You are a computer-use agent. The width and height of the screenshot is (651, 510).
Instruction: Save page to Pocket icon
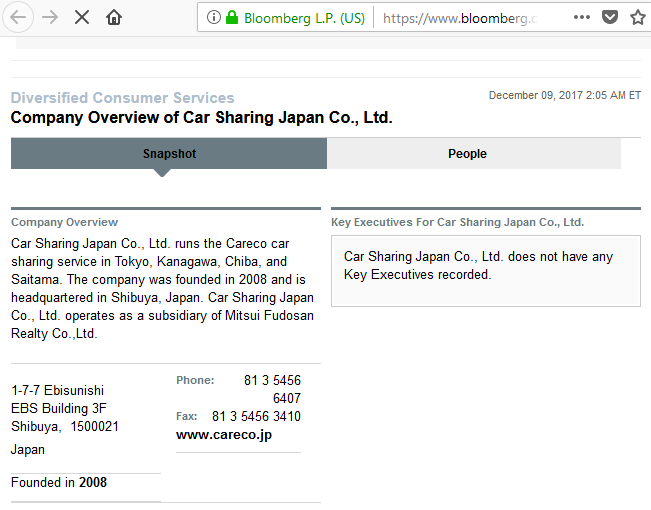[609, 17]
